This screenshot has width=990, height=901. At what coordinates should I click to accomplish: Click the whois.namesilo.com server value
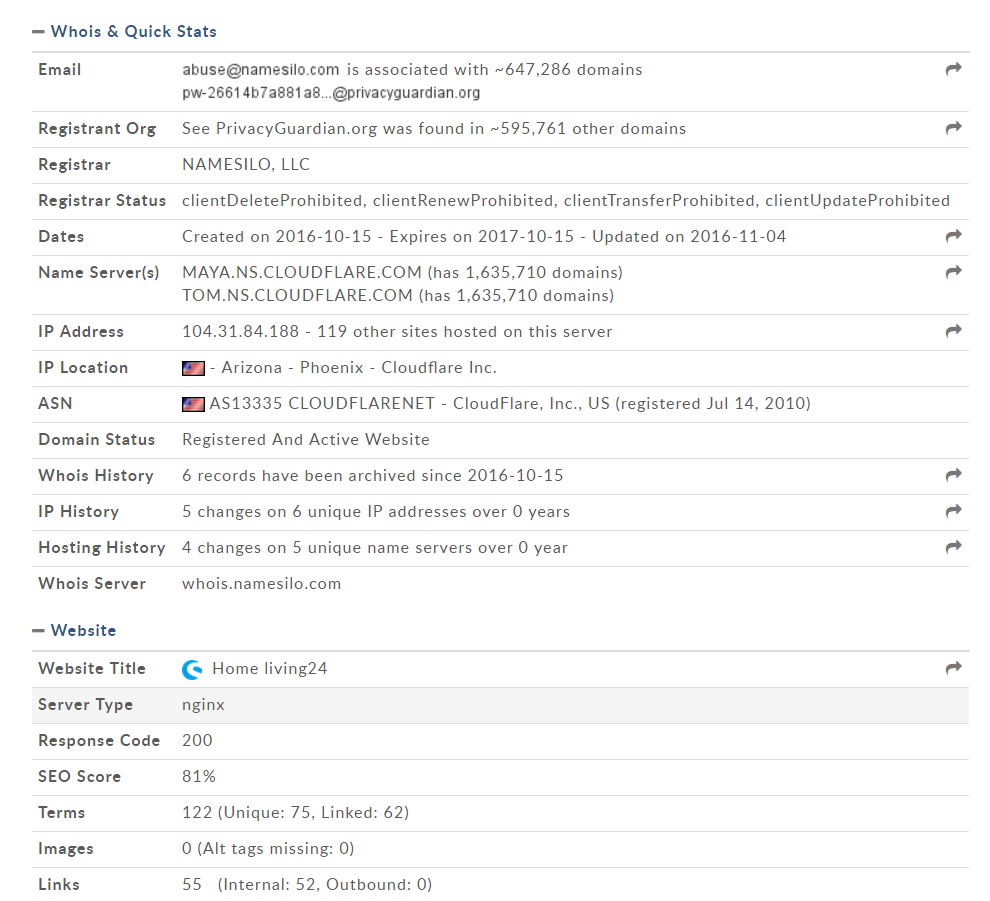[x=261, y=583]
